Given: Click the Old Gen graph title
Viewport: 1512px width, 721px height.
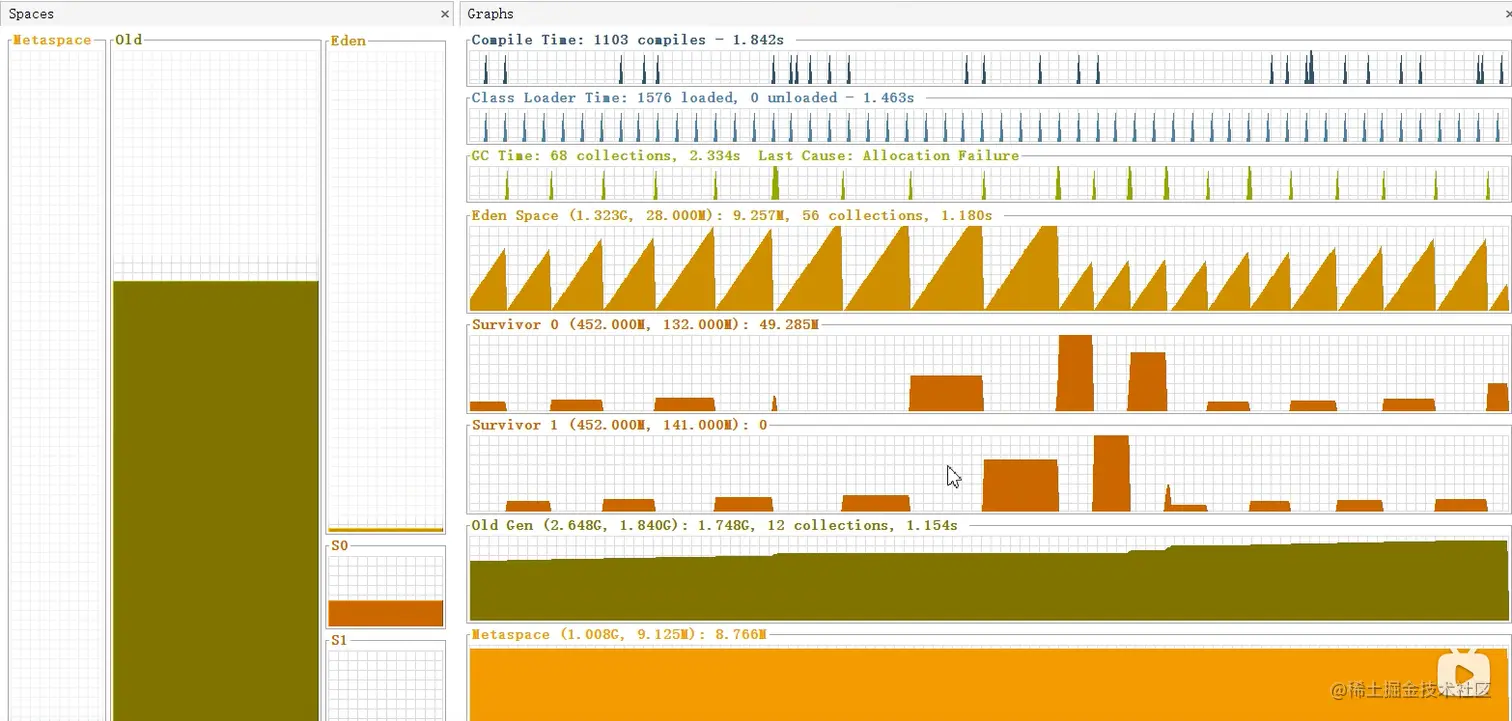Looking at the screenshot, I should [x=714, y=525].
